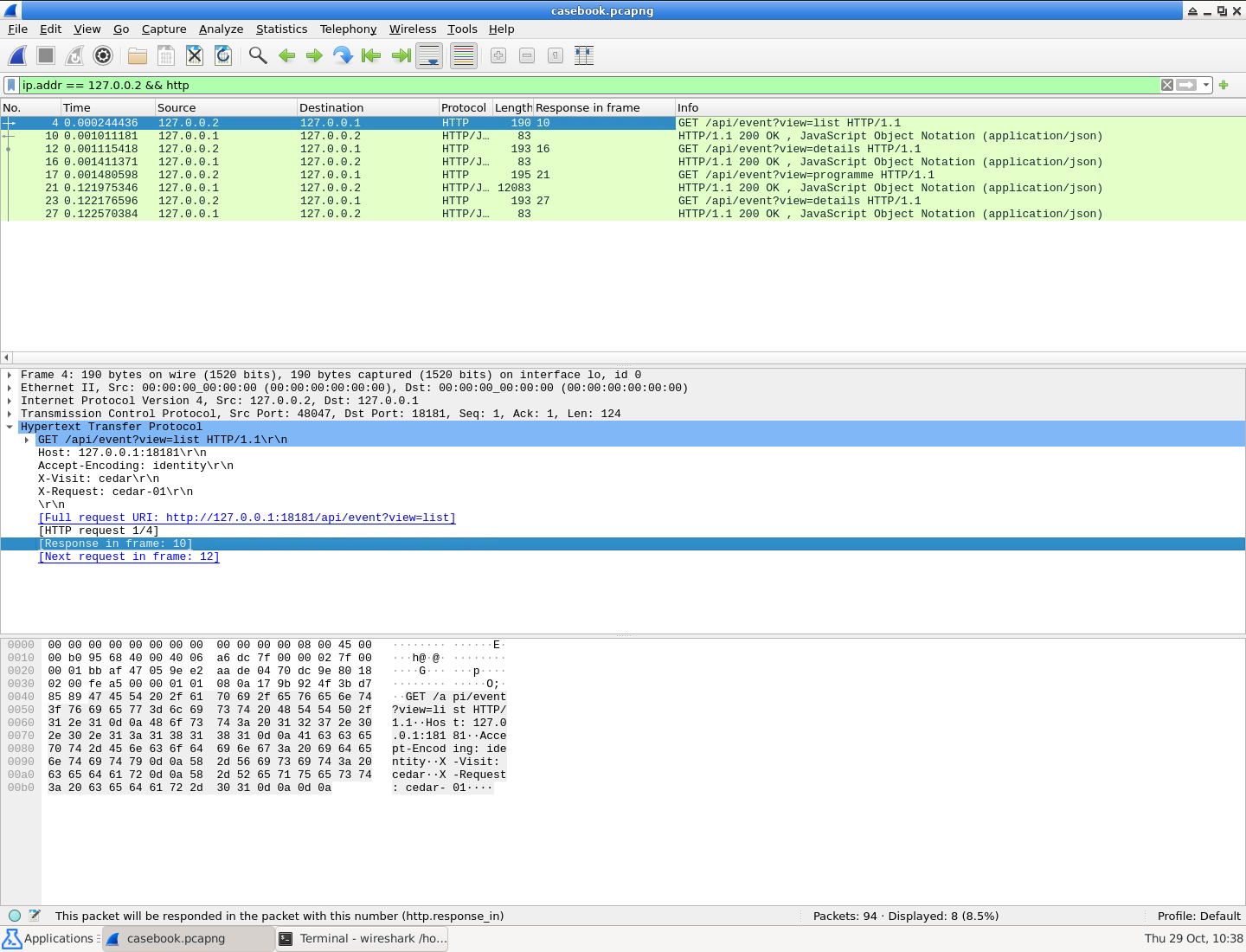Expand the Ethernet II tree node
This screenshot has height=952, width=1246.
click(x=10, y=388)
